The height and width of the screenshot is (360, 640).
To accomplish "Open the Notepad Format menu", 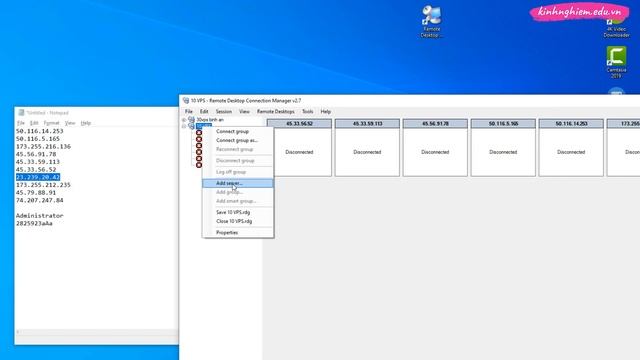I will (x=51, y=123).
